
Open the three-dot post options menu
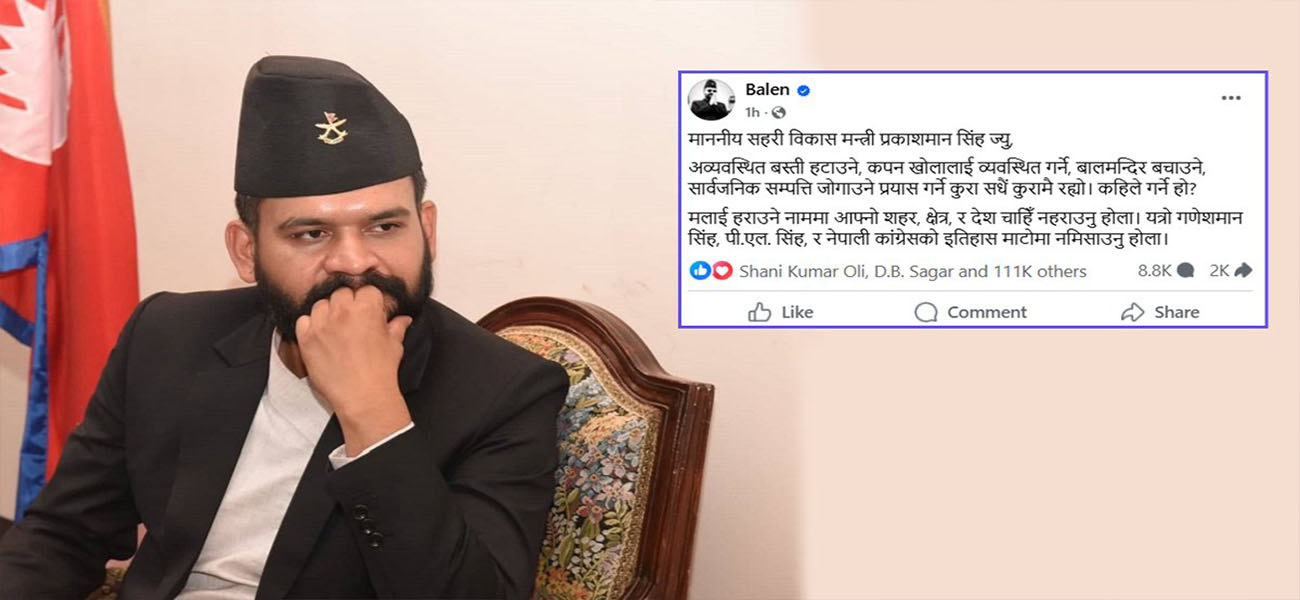point(1231,98)
